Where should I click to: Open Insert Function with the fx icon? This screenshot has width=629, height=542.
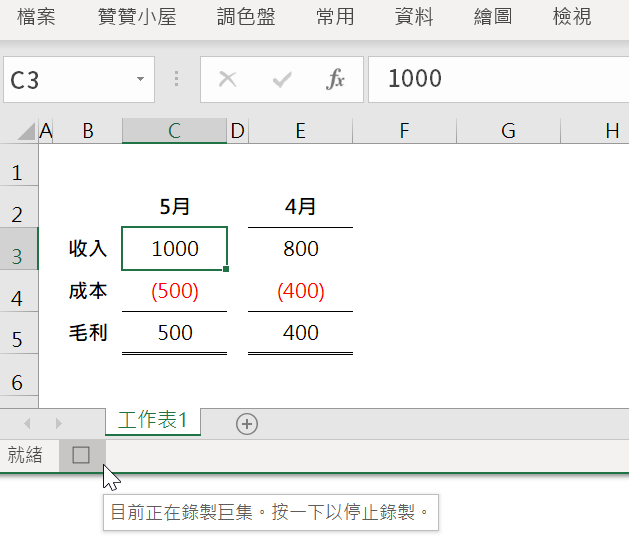coord(335,79)
